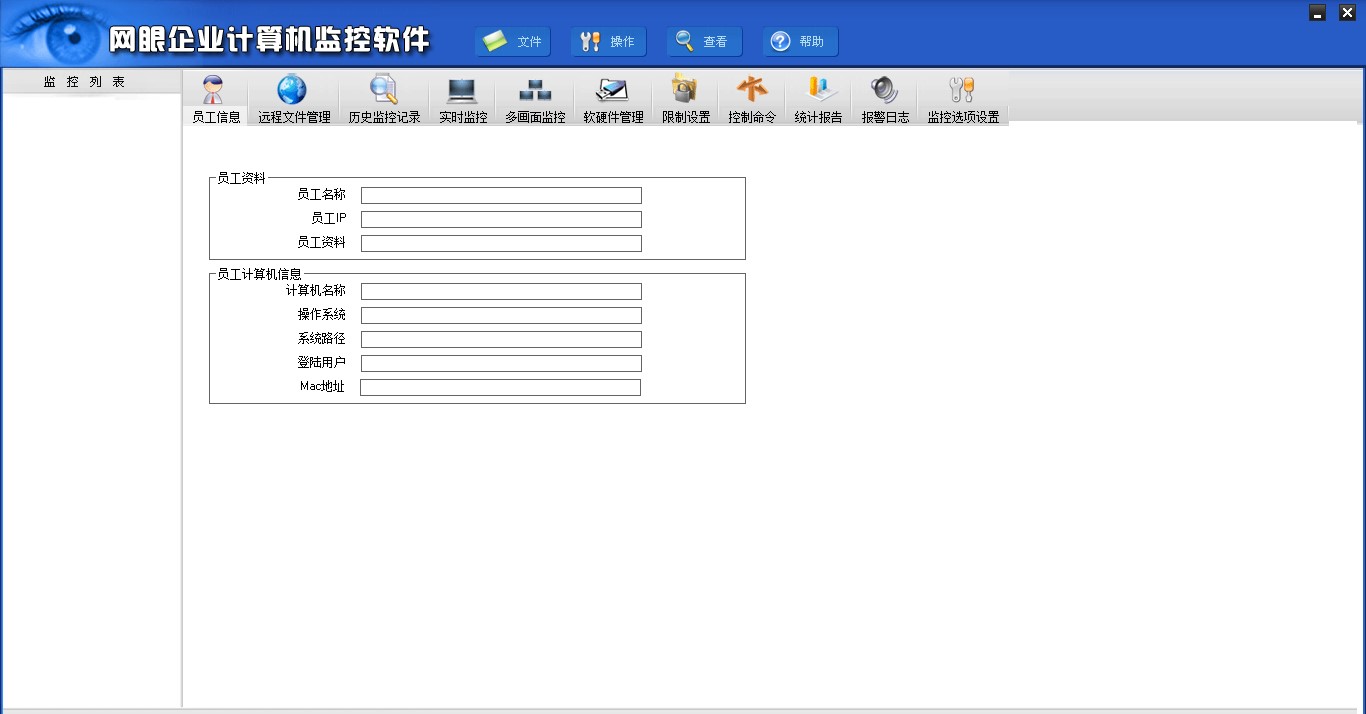Open 统计报告 statistics report
Screen dimensions: 1366x714
(x=818, y=98)
